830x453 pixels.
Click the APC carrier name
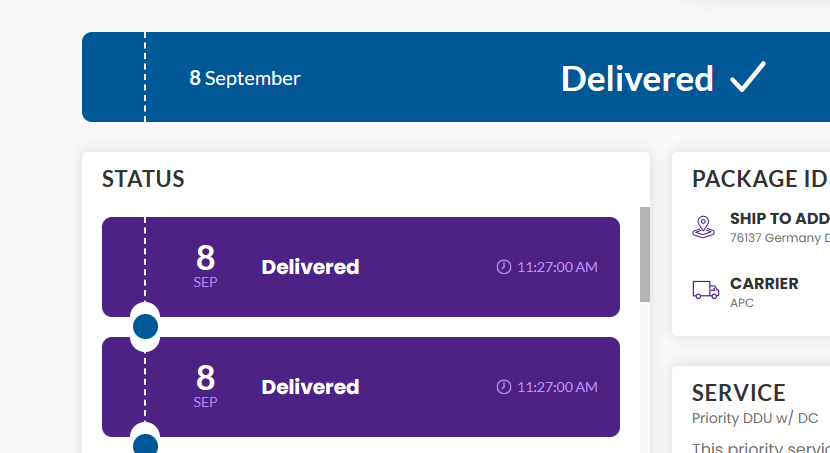pos(742,303)
